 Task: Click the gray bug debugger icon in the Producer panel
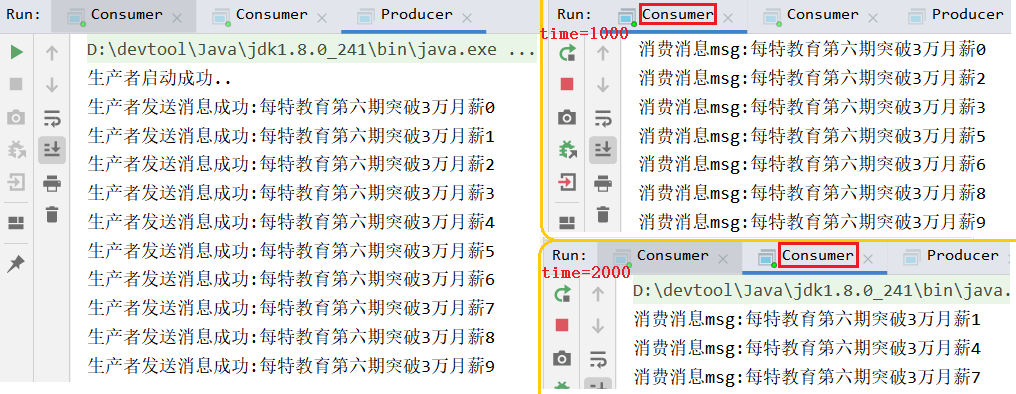click(x=17, y=150)
